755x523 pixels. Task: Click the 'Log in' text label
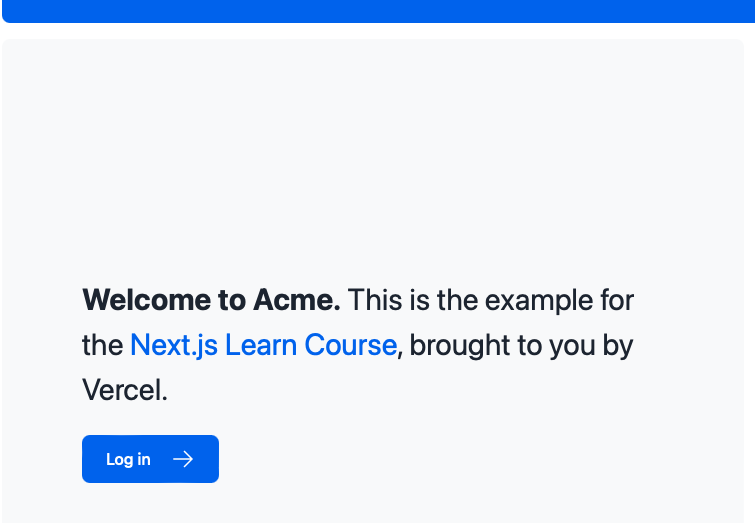pyautogui.click(x=128, y=459)
